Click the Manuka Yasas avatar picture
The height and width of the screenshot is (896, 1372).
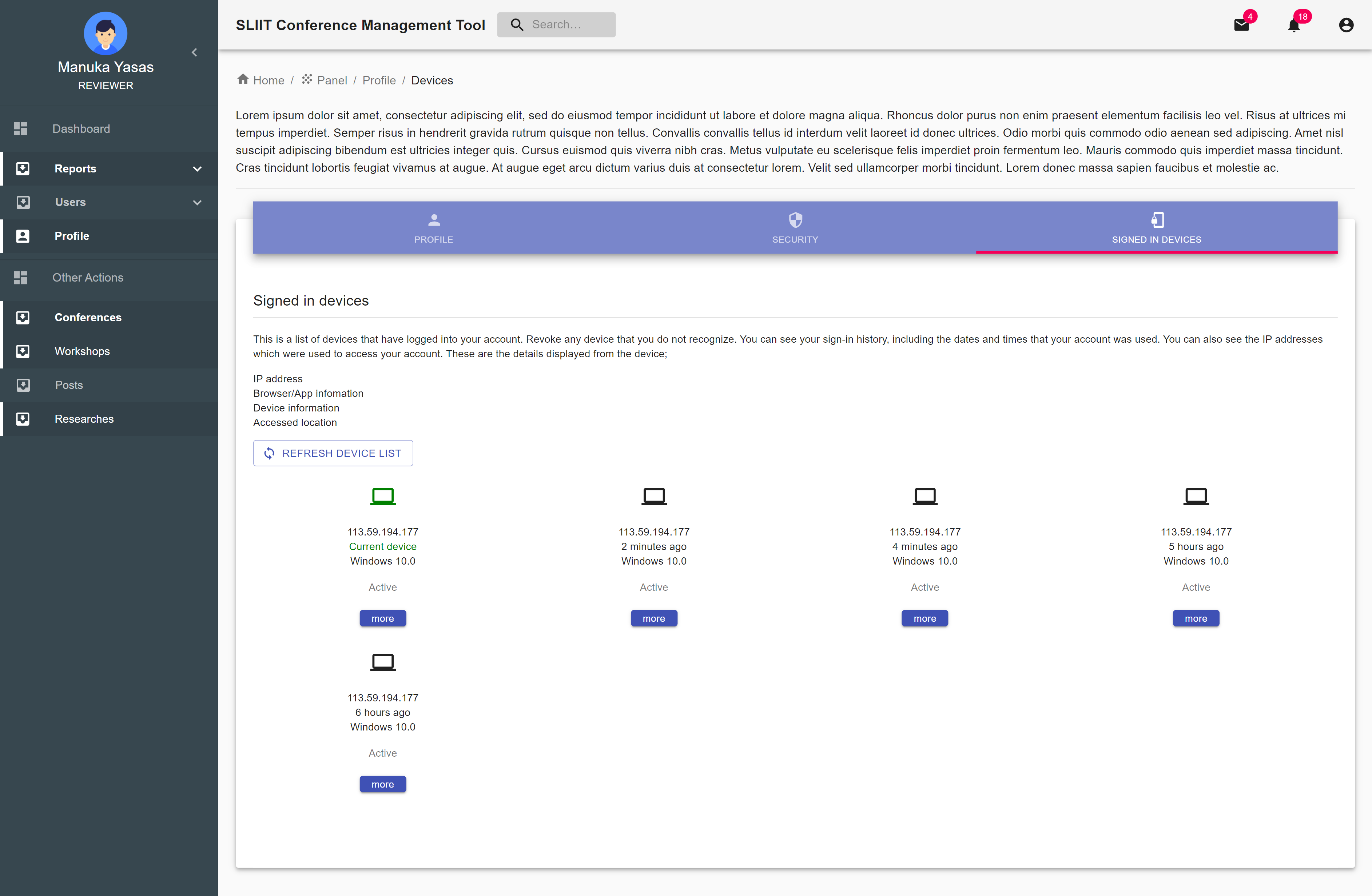(106, 33)
